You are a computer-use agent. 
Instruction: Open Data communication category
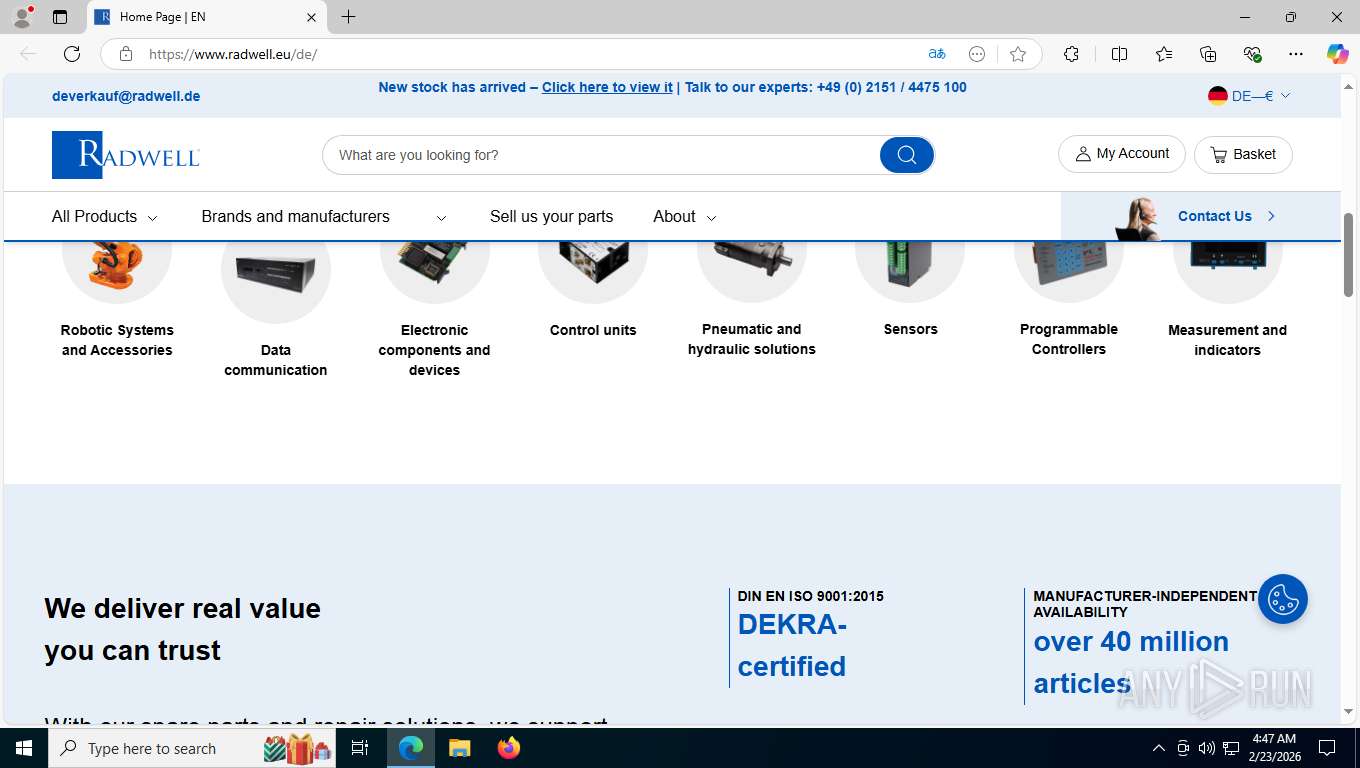point(276,360)
